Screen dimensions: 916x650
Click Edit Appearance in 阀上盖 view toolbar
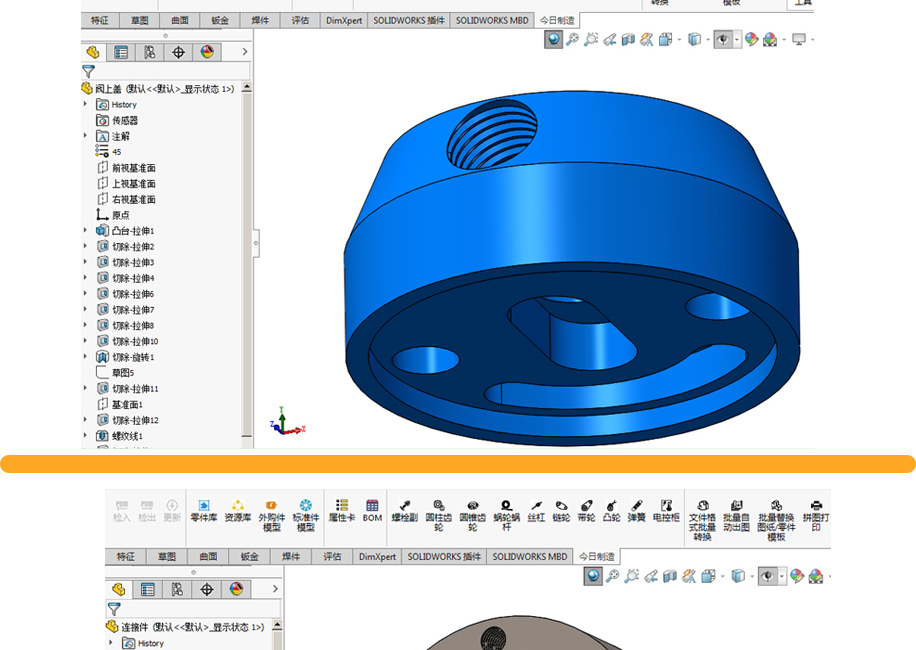pyautogui.click(x=751, y=39)
